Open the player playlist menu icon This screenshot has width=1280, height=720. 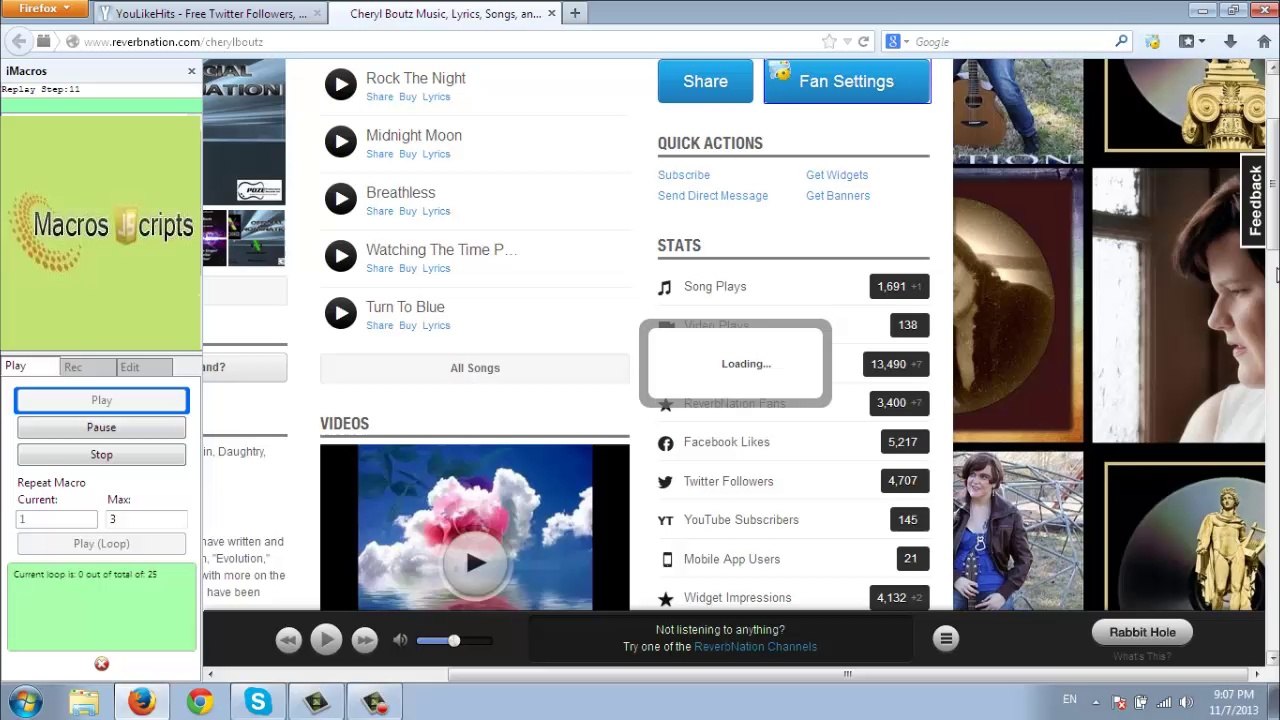(946, 638)
